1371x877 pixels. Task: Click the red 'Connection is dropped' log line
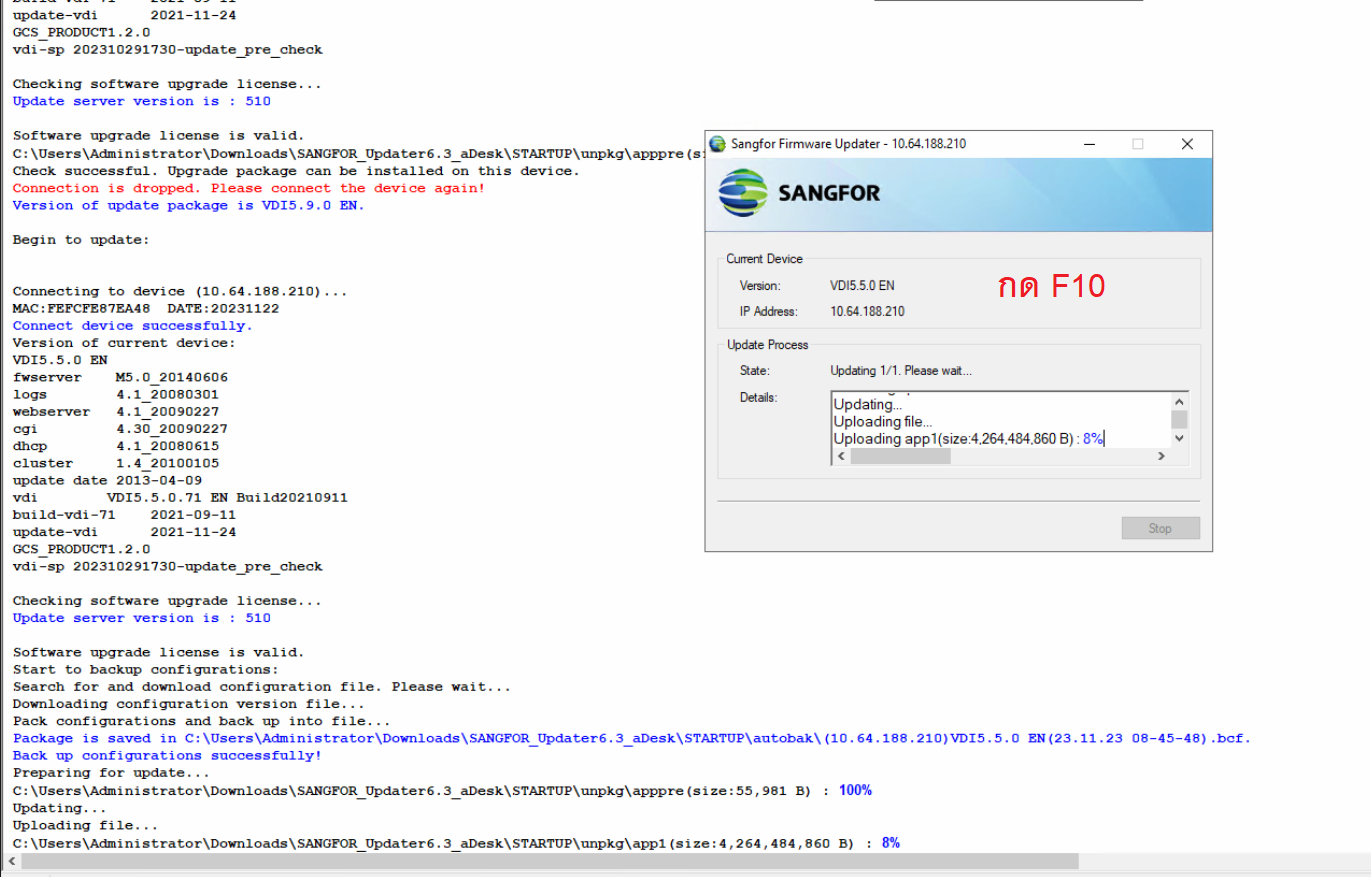coord(249,188)
